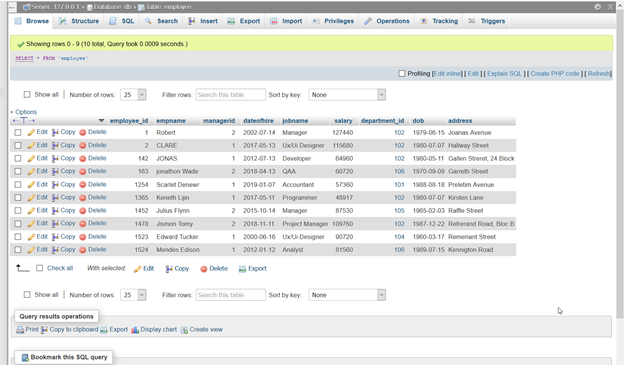This screenshot has height=365, width=624.
Task: Open the Privileges tab
Action: tap(333, 21)
